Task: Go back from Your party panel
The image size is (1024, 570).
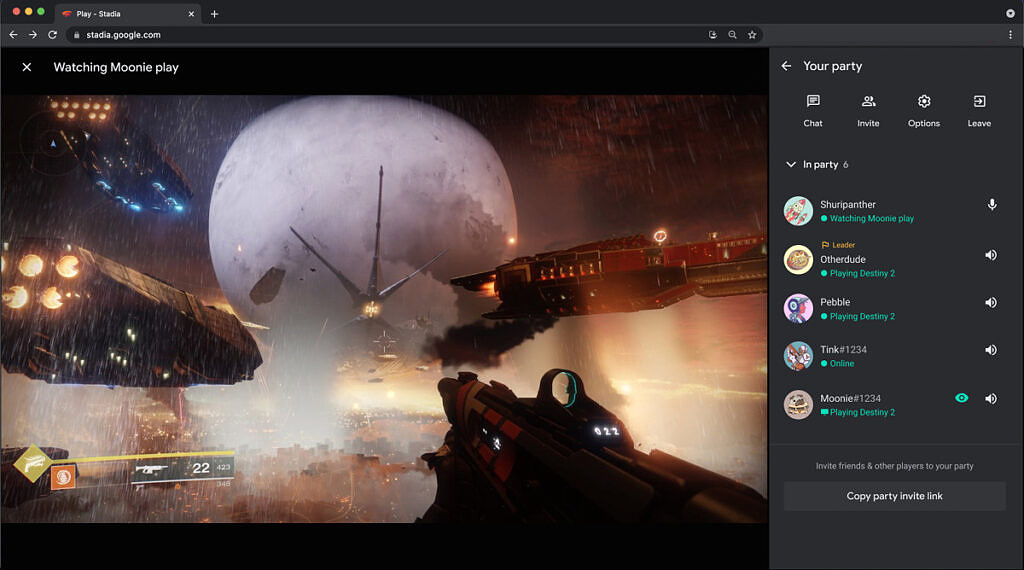Action: tap(786, 66)
